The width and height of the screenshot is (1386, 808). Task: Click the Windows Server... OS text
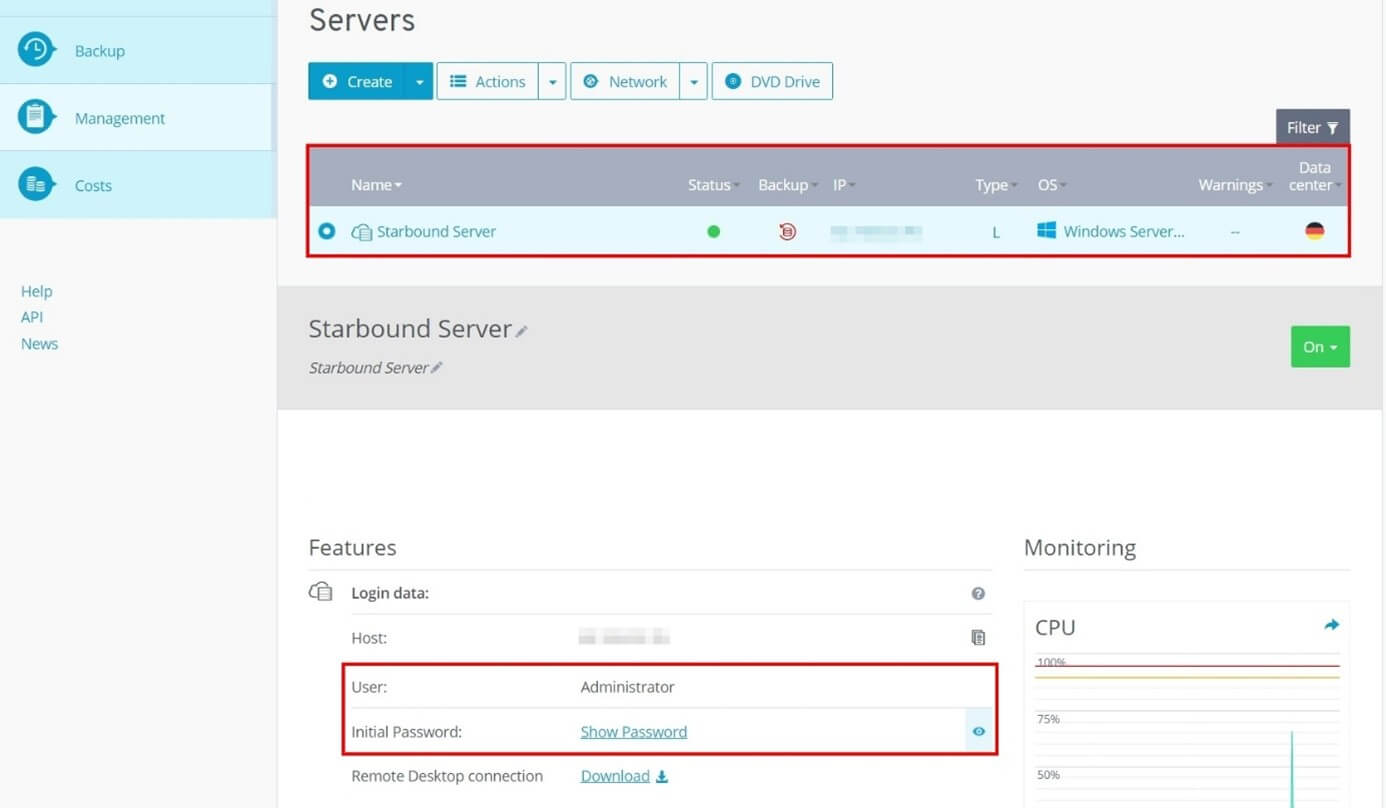pyautogui.click(x=1124, y=231)
